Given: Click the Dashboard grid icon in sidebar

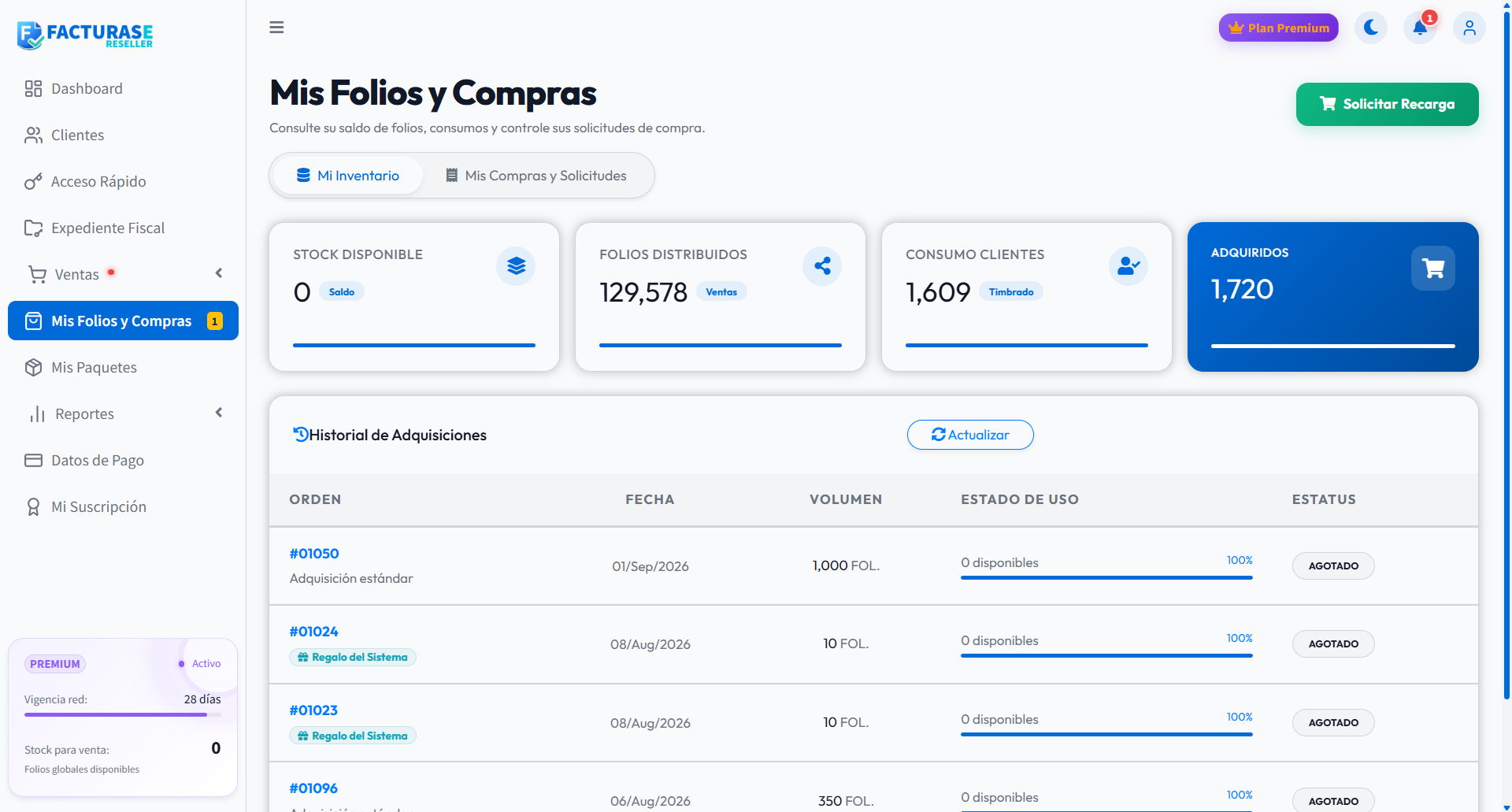Looking at the screenshot, I should [x=33, y=88].
